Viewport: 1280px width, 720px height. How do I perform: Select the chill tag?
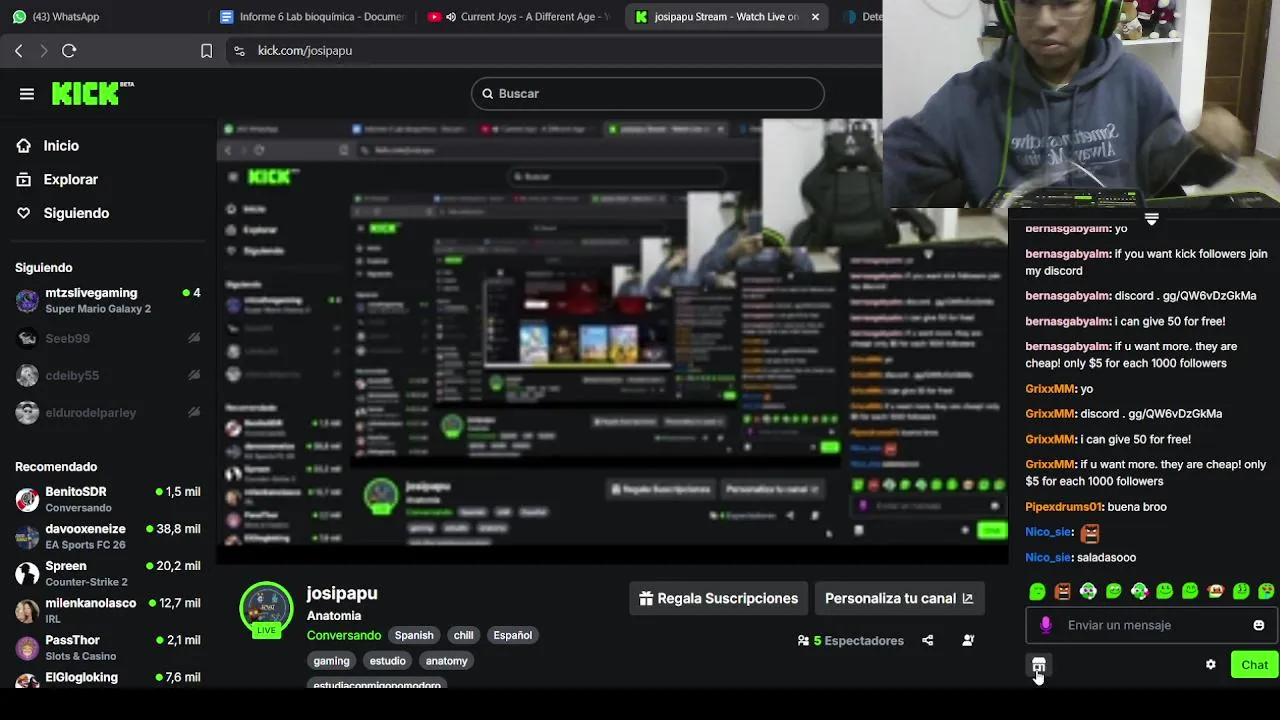coord(463,635)
